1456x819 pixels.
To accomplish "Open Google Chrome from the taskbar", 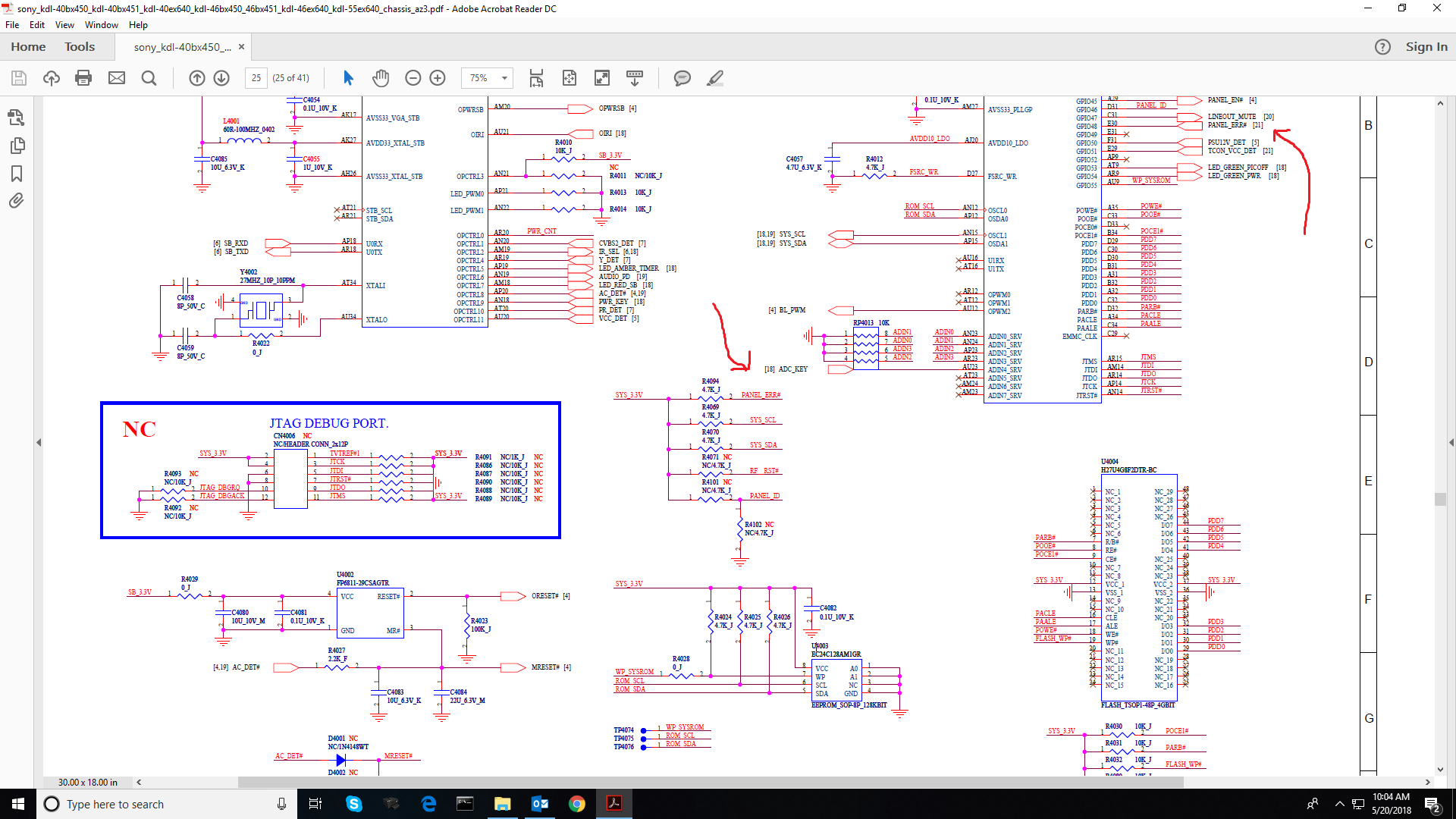I will pos(577,804).
